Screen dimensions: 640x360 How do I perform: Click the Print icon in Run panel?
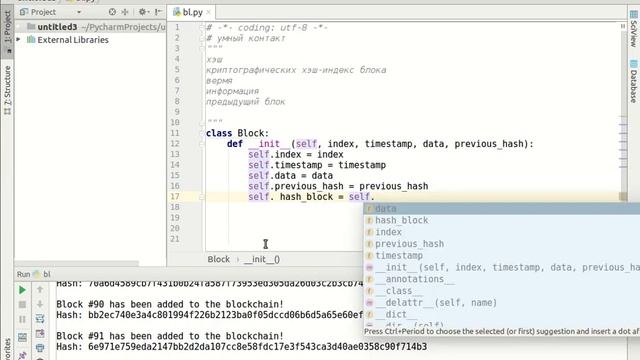(40, 348)
